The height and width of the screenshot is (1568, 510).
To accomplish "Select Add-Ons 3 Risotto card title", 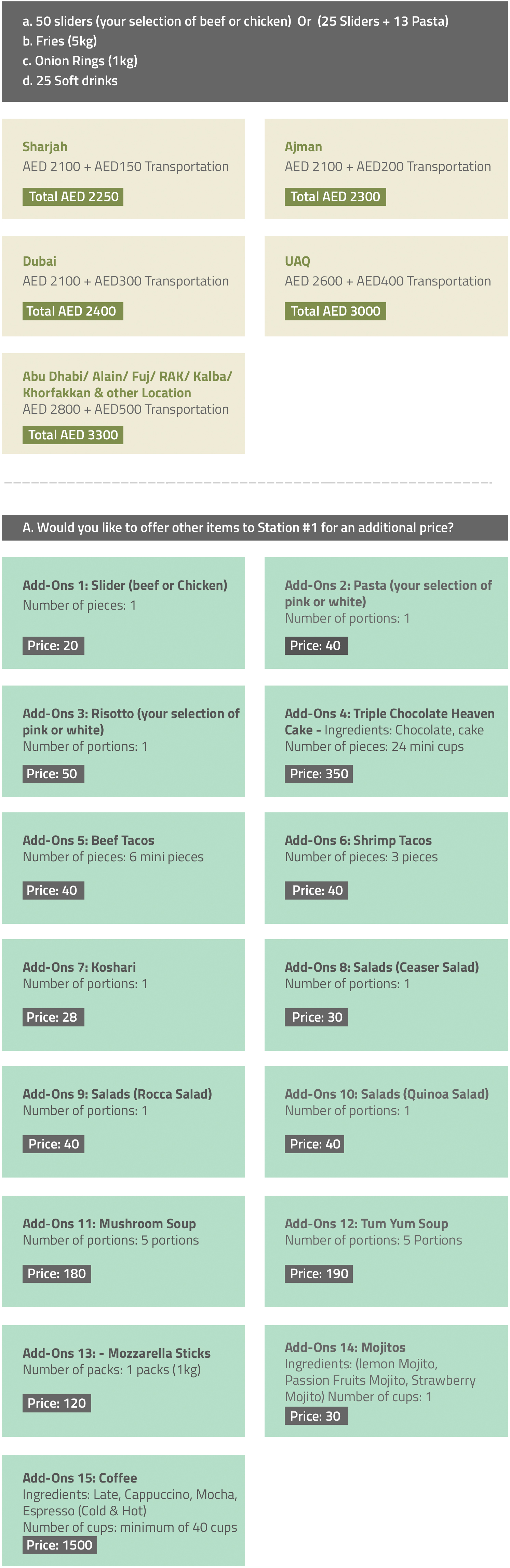I will (131, 721).
